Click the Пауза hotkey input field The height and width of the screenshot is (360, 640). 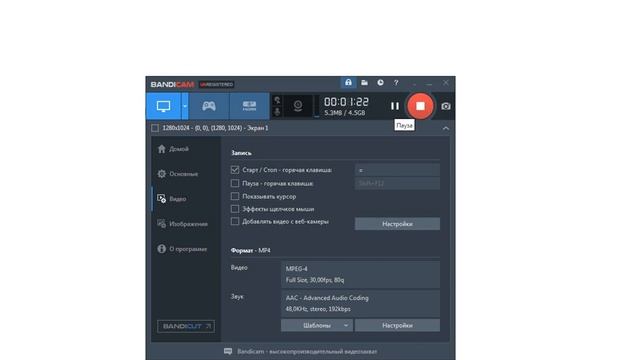coord(397,183)
